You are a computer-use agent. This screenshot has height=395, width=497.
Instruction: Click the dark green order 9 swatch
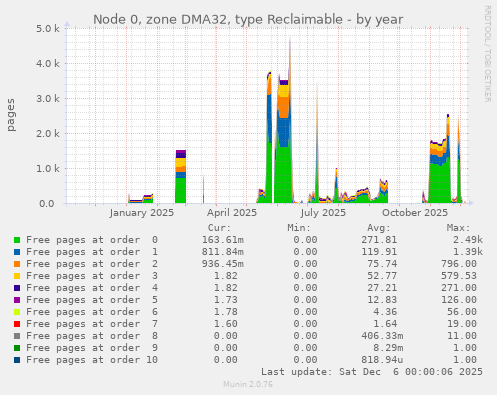click(x=17, y=348)
